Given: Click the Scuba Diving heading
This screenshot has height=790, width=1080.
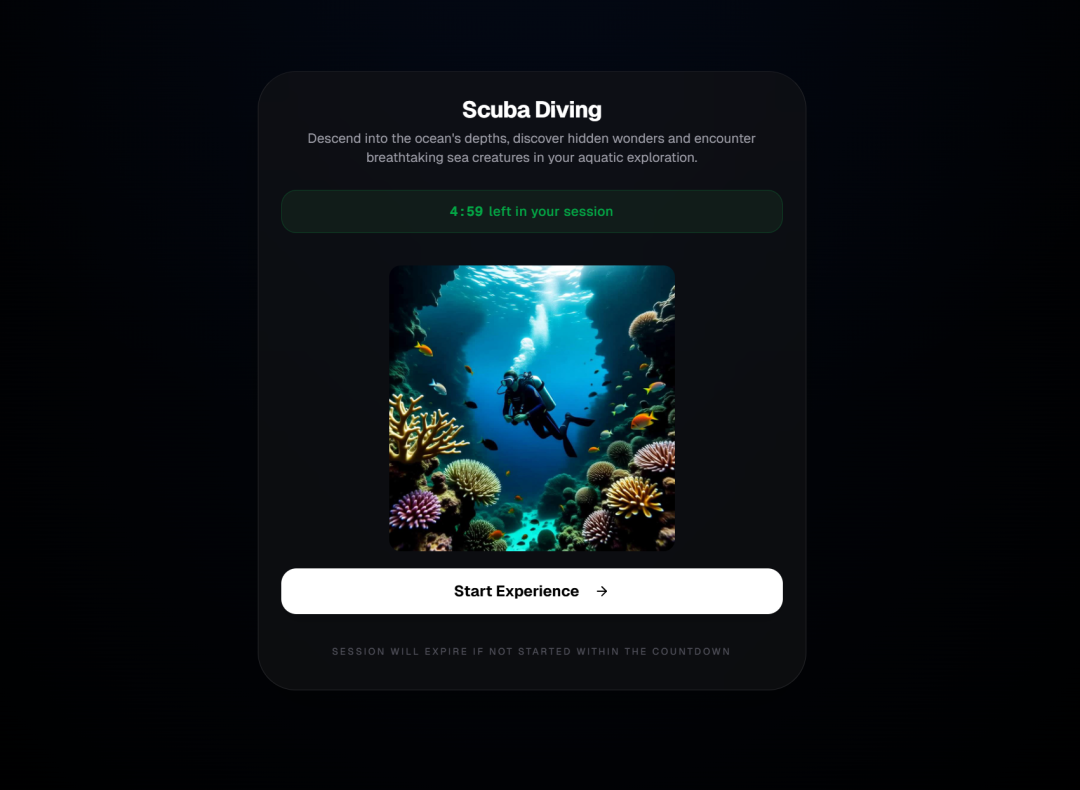Looking at the screenshot, I should [532, 110].
